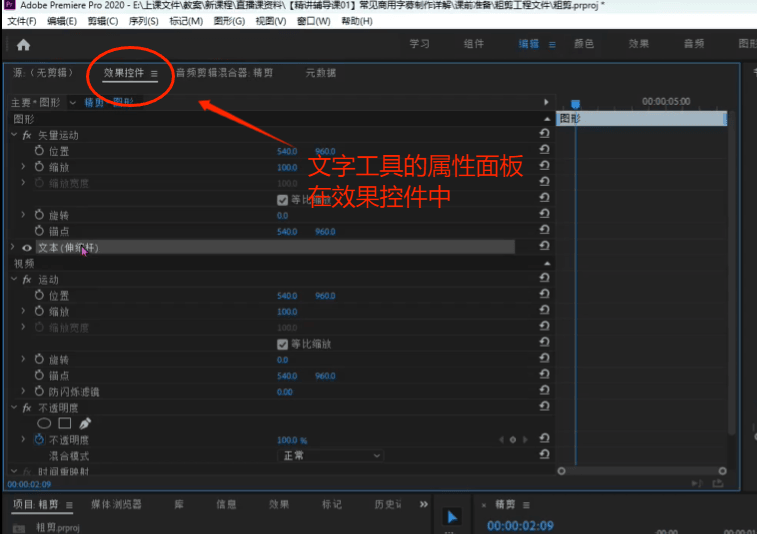Expand the text layer properties

(12, 247)
